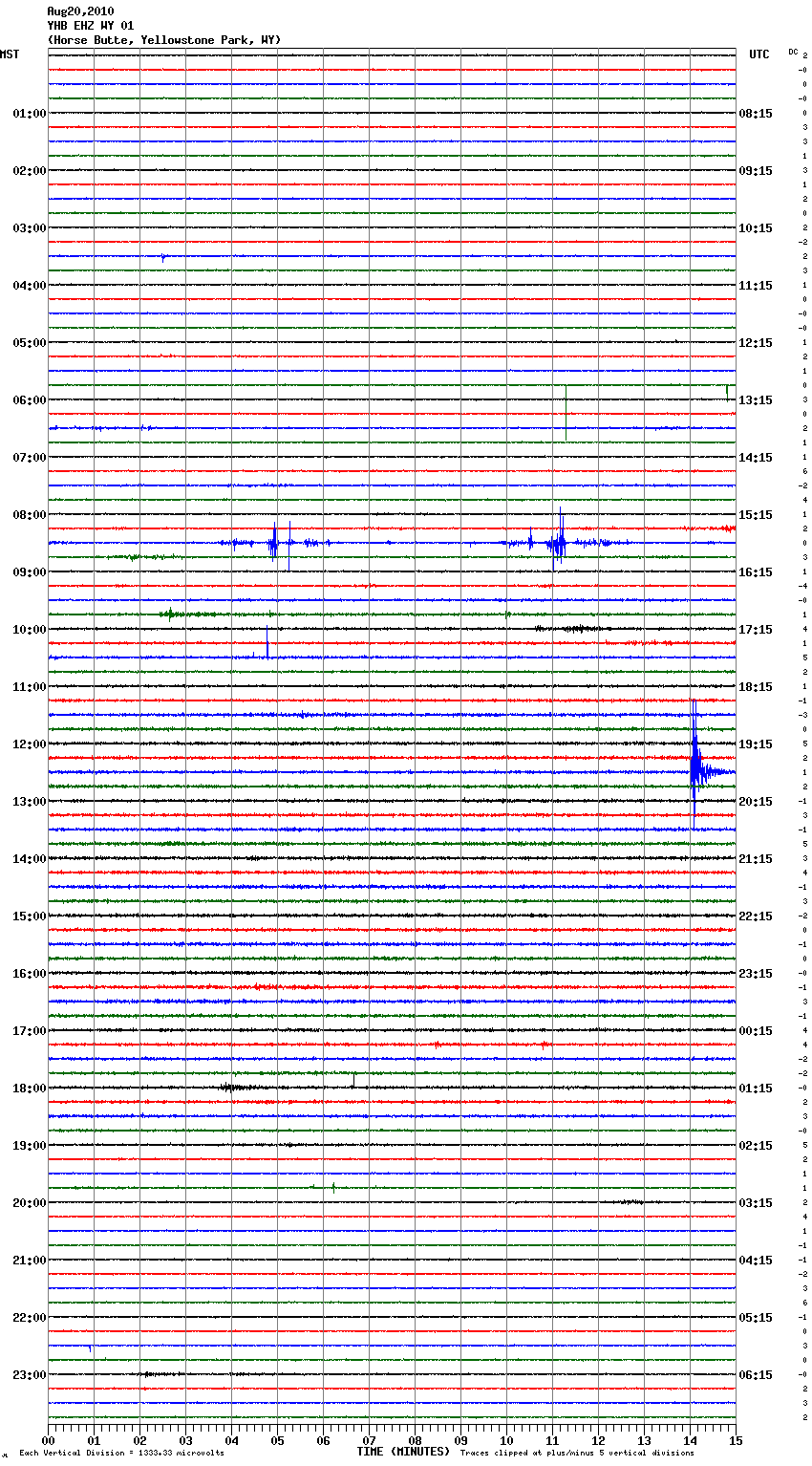Click the minute 15 label on the bottom axis
Viewport: 812px width, 1466px height.
736,1440
